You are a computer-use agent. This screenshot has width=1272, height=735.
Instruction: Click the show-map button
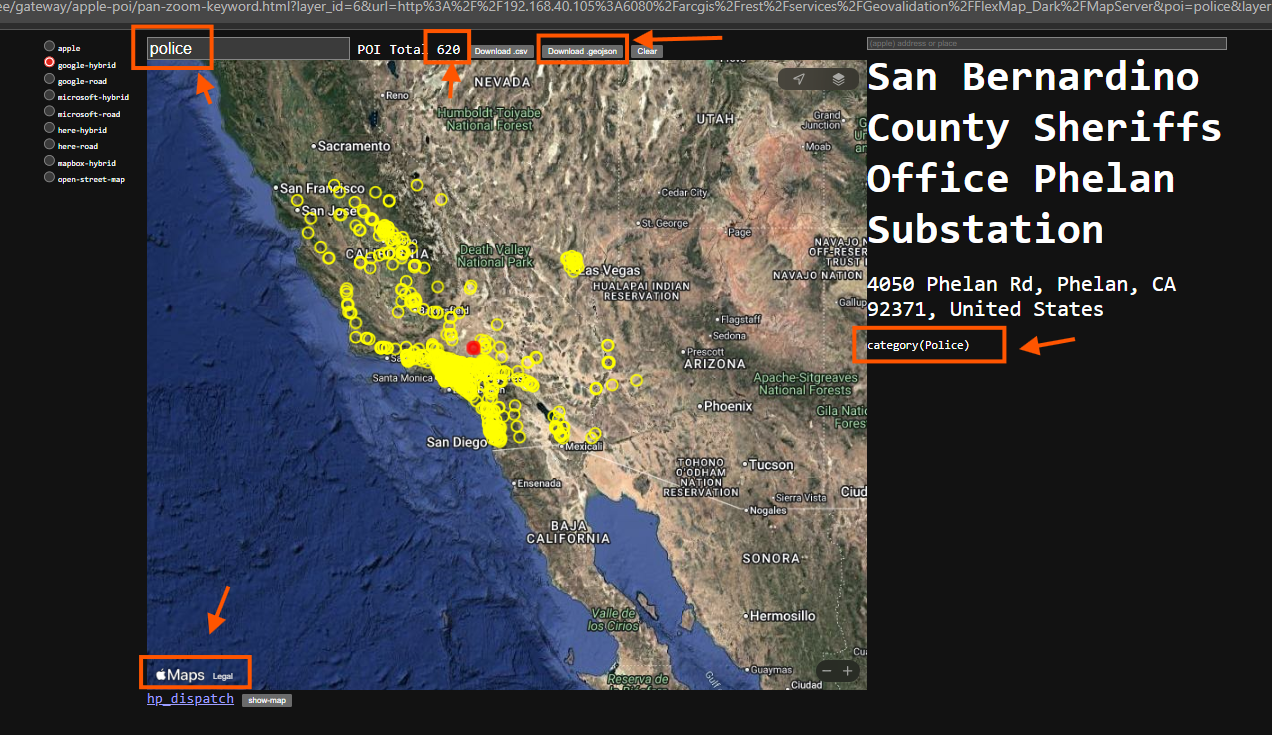coord(267,700)
